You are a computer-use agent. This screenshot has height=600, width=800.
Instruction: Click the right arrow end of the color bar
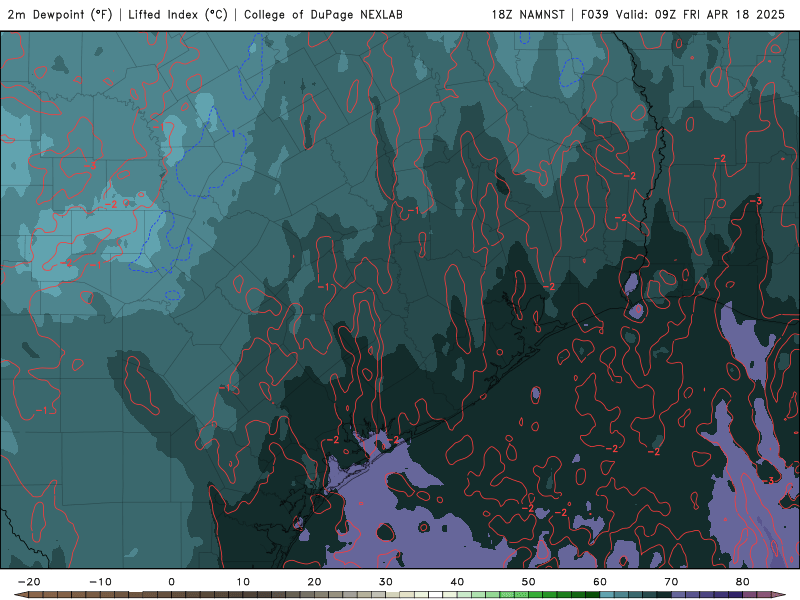tap(780, 595)
